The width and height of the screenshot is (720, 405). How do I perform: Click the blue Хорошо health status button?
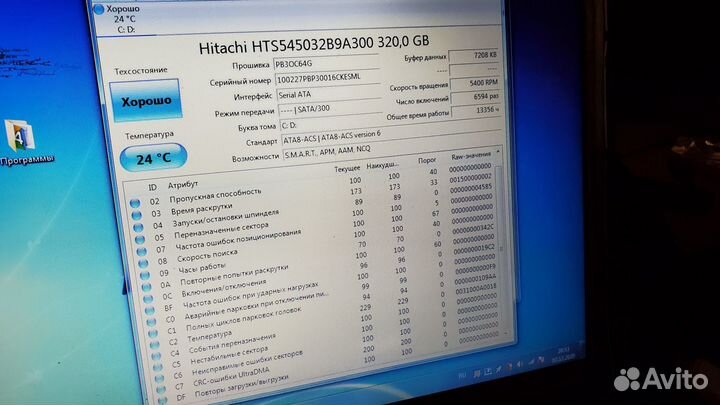coord(146,100)
